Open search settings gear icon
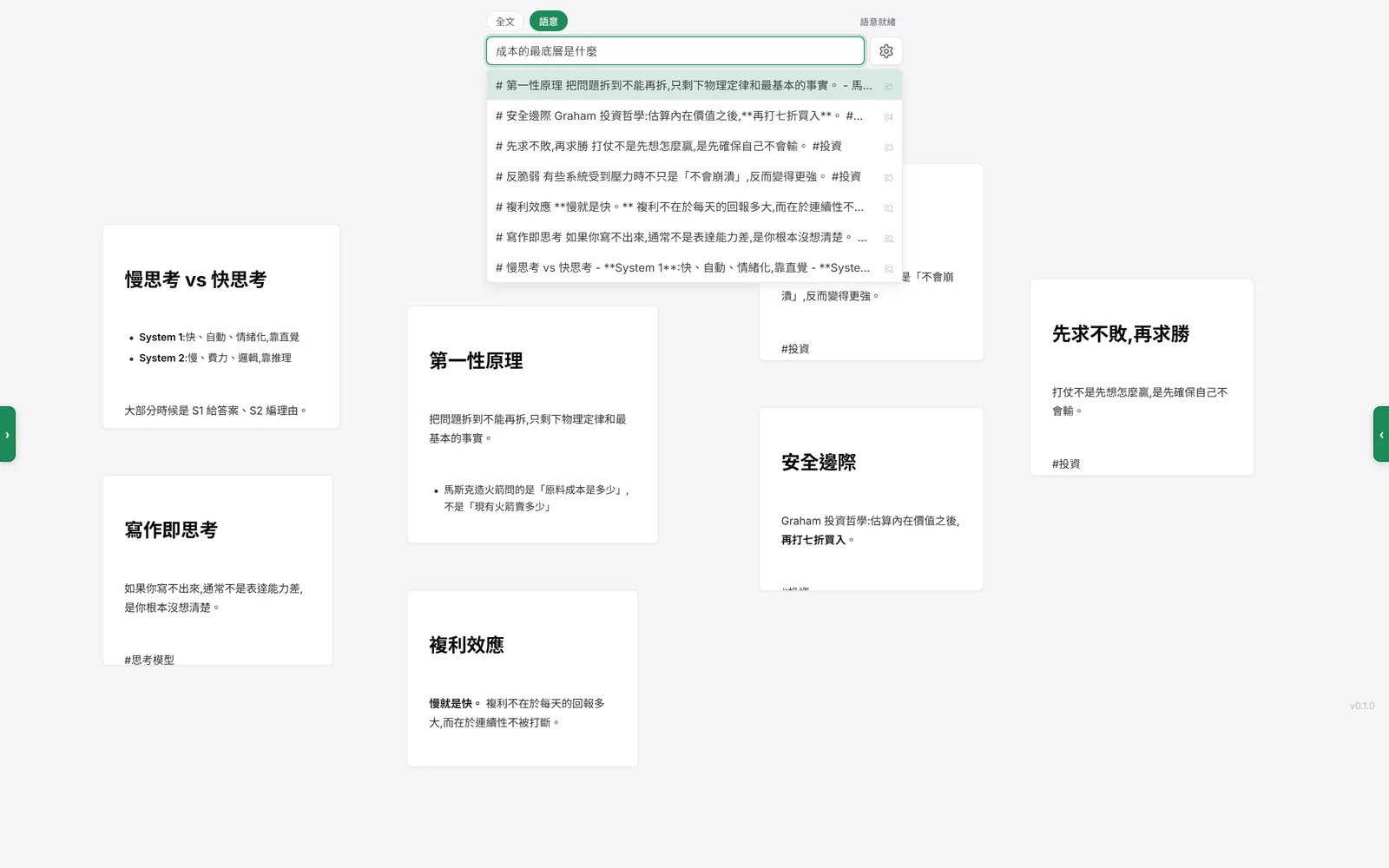This screenshot has width=1389, height=868. 885,51
